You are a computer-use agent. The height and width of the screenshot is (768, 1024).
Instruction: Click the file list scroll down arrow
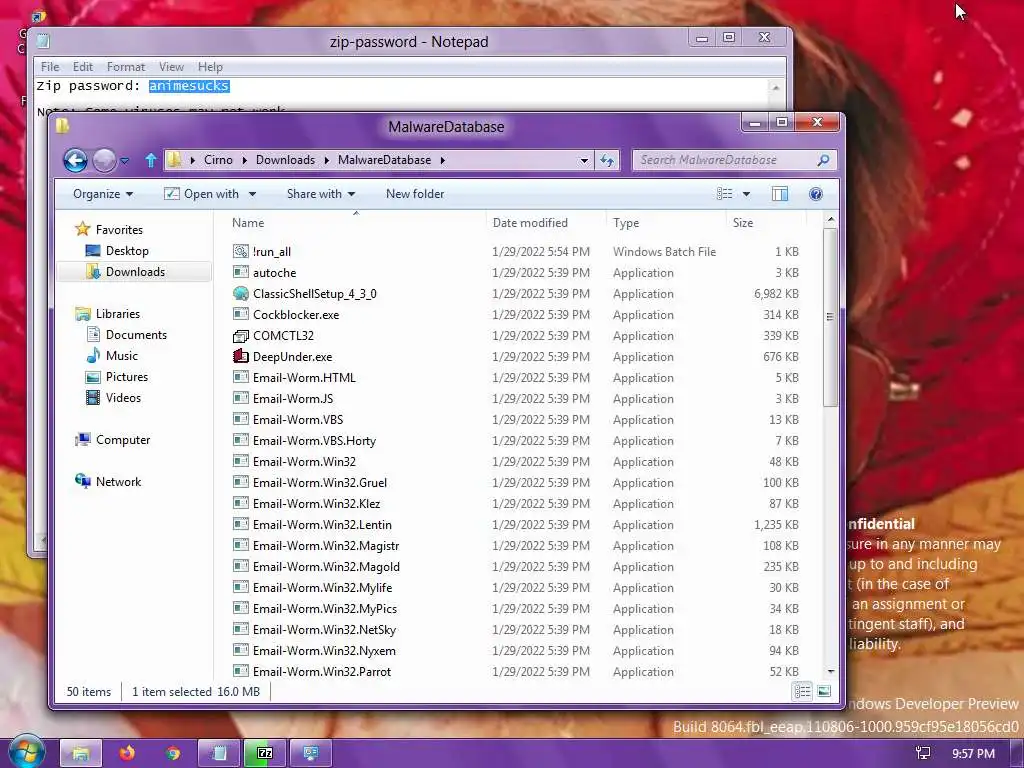point(831,671)
